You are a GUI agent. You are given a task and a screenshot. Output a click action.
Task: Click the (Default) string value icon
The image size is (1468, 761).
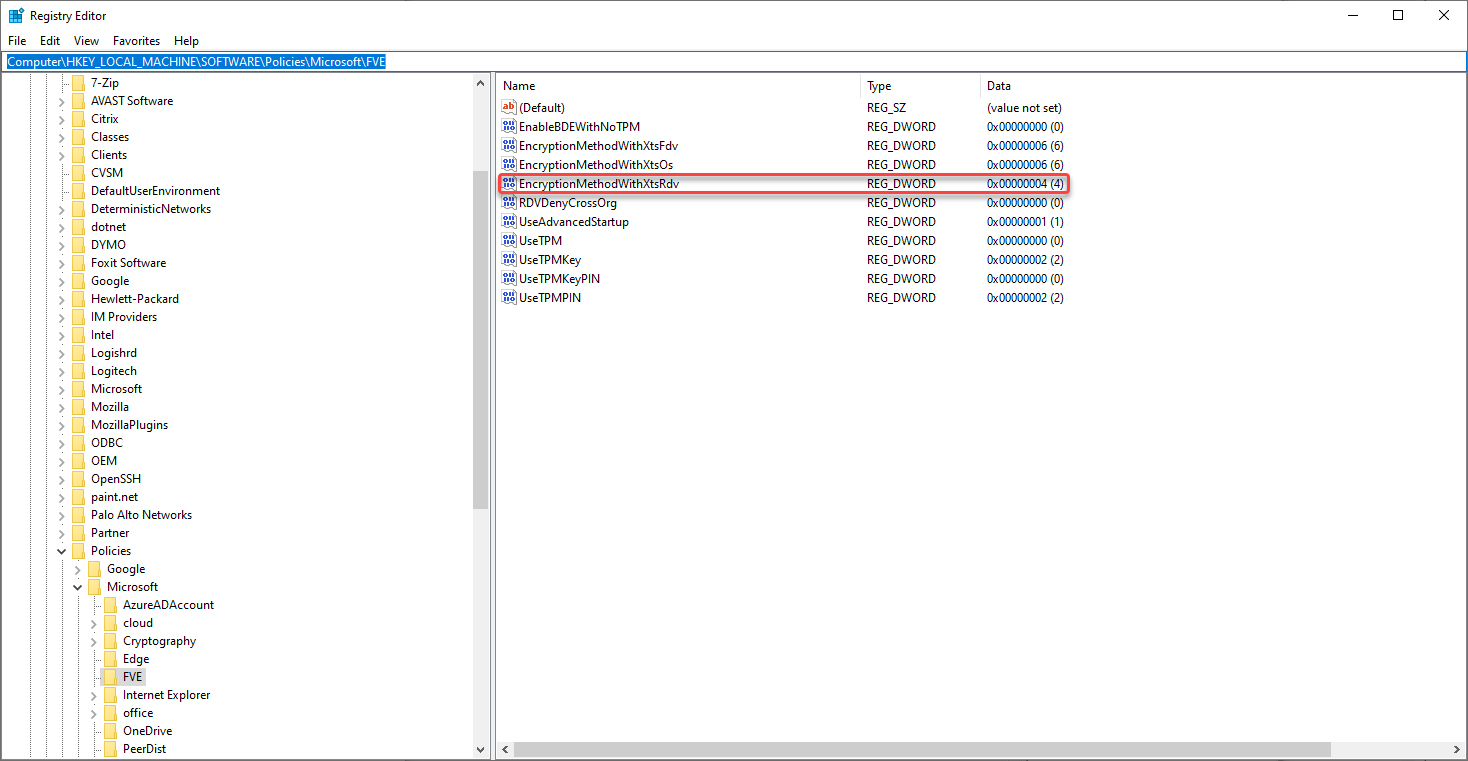[x=509, y=107]
